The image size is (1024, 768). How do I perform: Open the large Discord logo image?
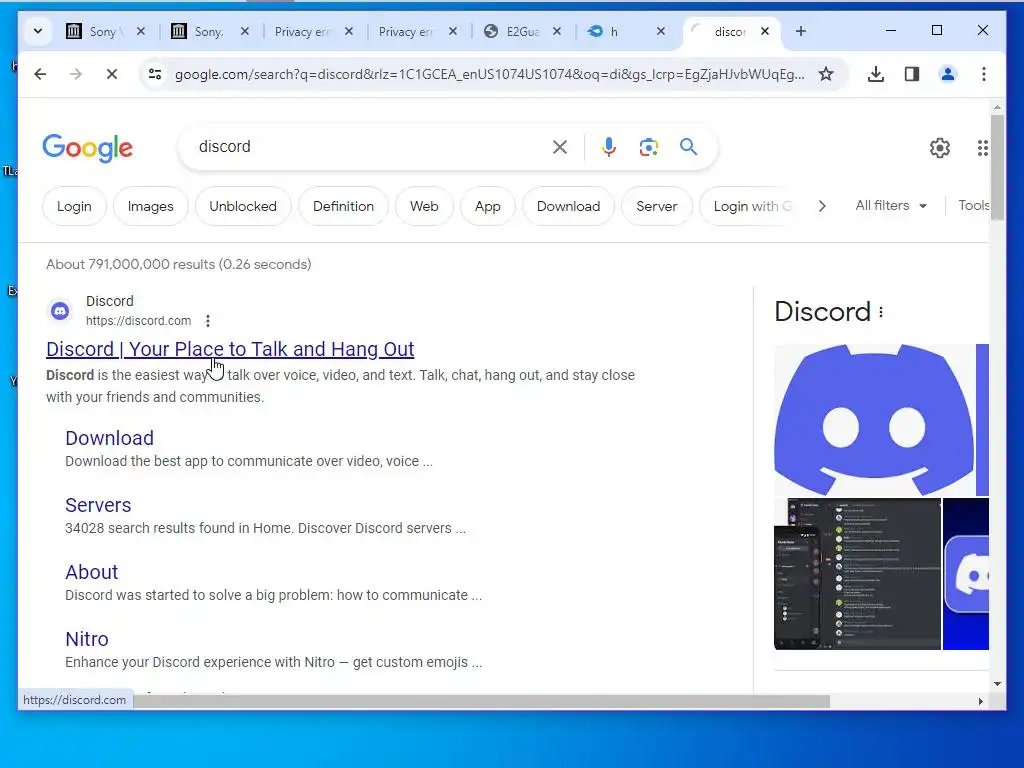[x=874, y=420]
